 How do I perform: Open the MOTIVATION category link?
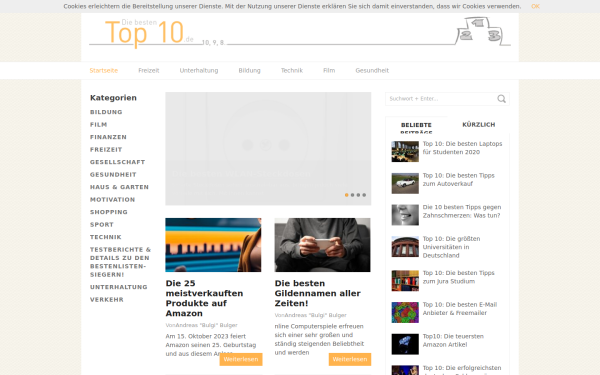click(x=112, y=200)
